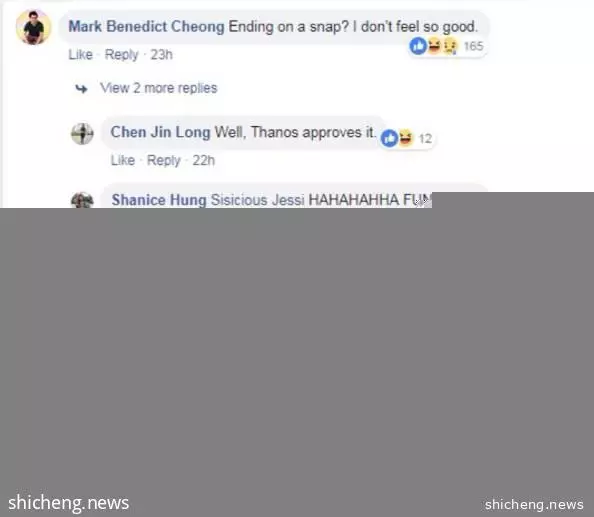The image size is (594, 517).
Task: Reply to Chen Jin Long's comment
Action: (x=164, y=160)
